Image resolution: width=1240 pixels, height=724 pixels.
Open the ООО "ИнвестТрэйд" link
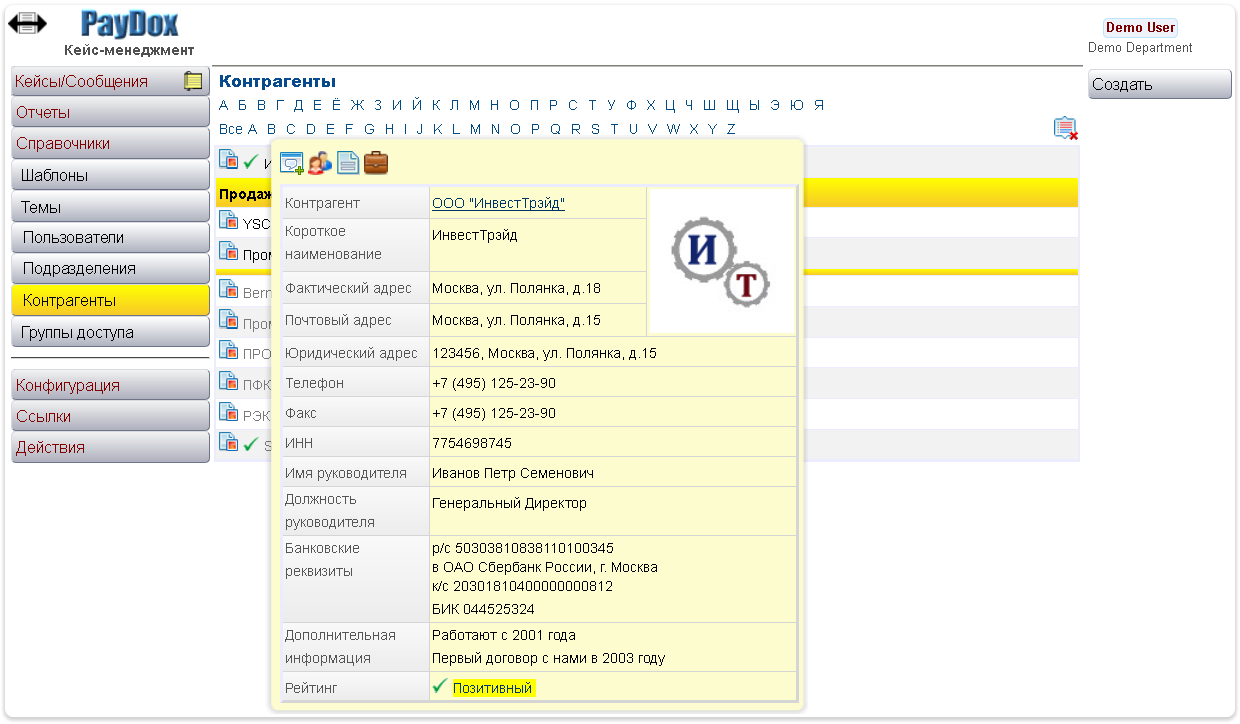click(x=498, y=204)
